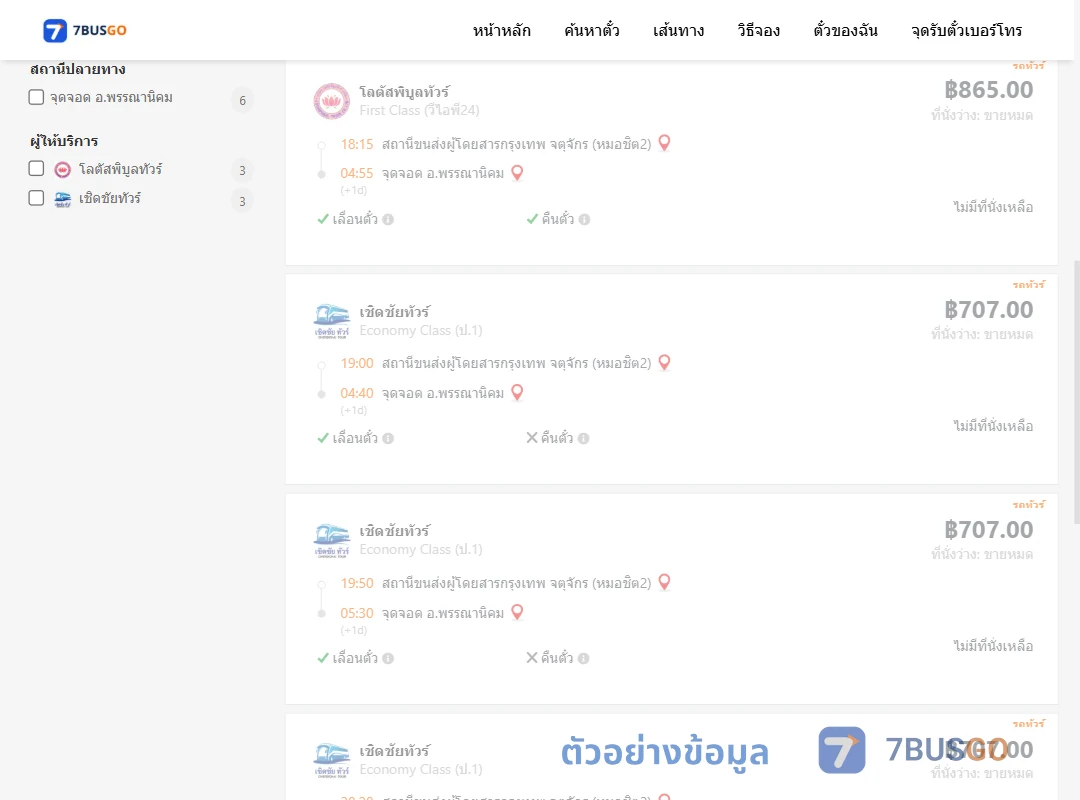Open the วิธีจอง navigation item
The image size is (1080, 800).
click(x=758, y=30)
